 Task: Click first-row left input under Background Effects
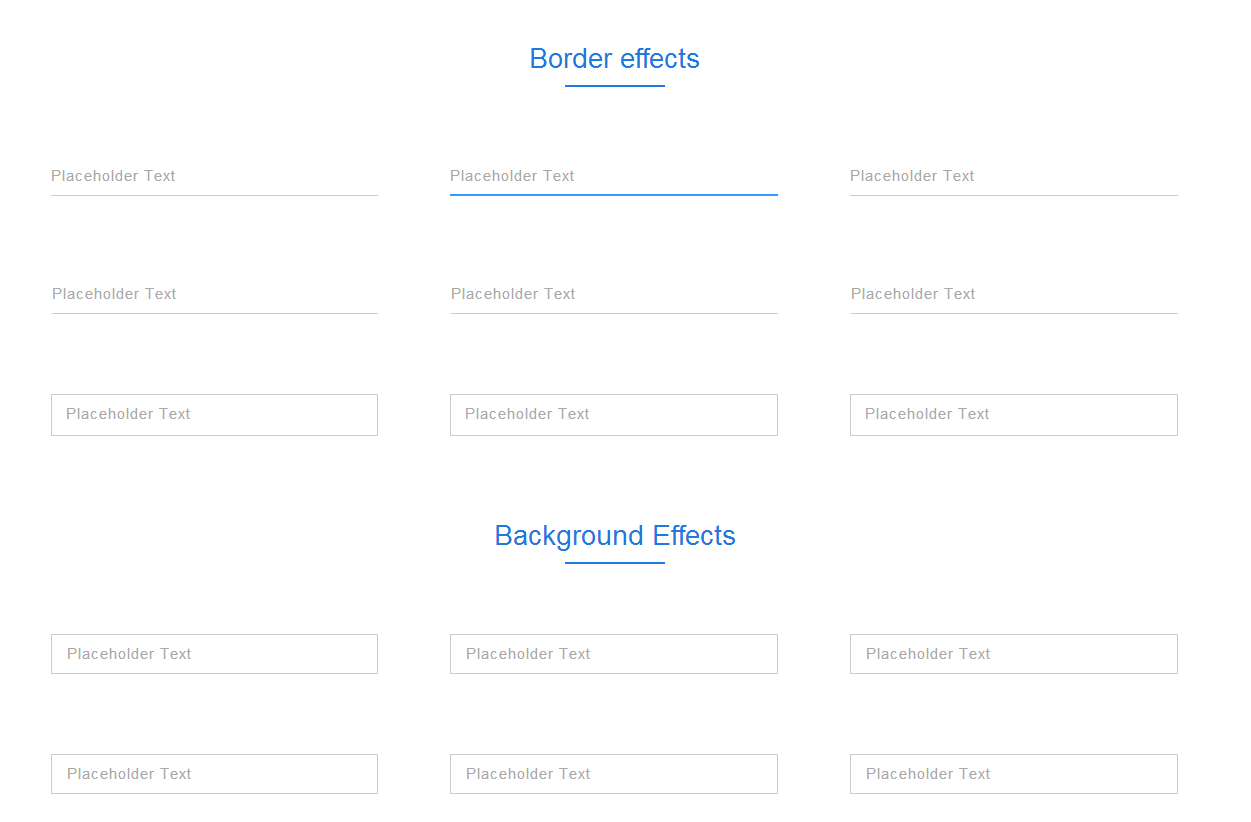coord(214,654)
